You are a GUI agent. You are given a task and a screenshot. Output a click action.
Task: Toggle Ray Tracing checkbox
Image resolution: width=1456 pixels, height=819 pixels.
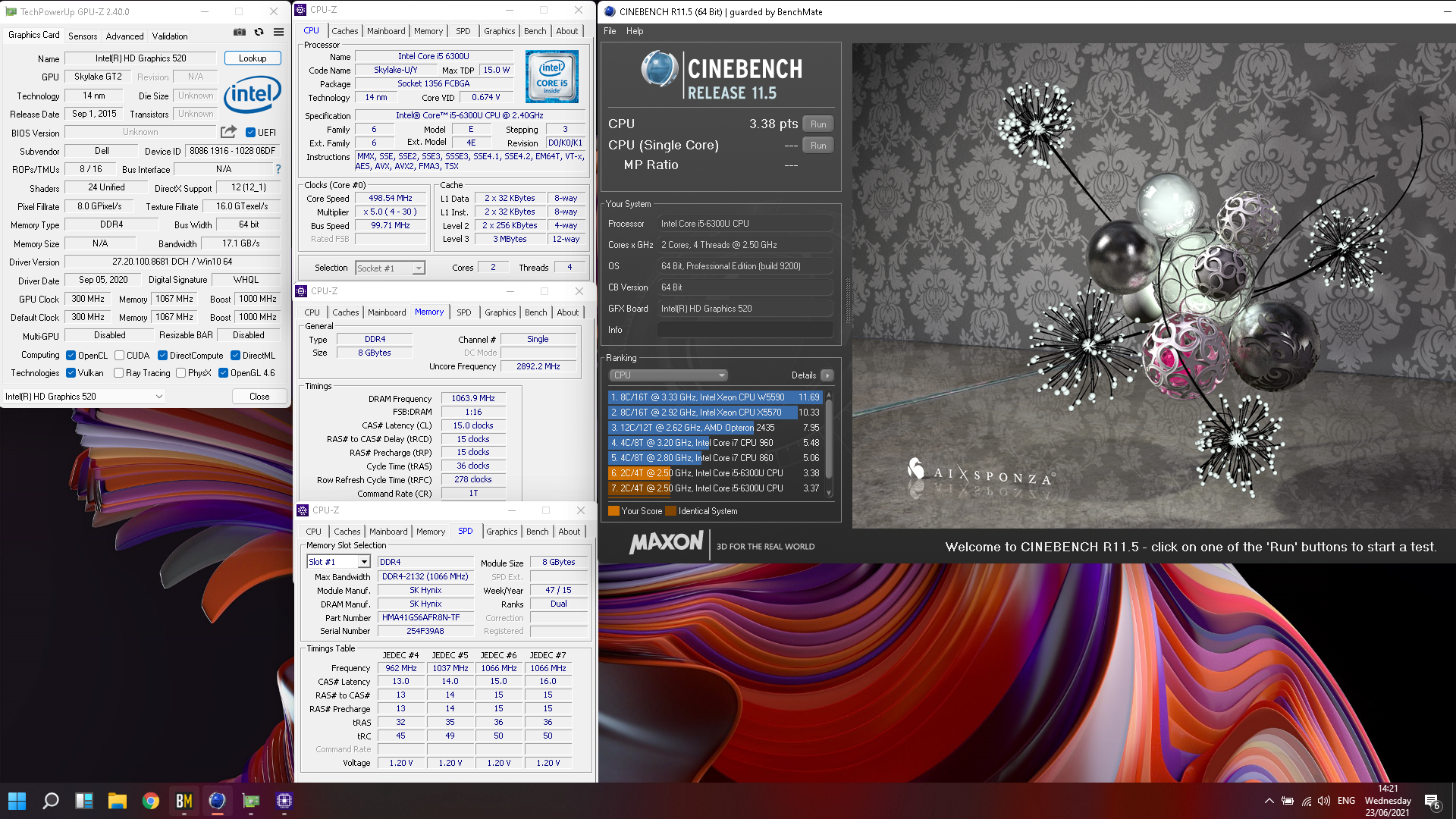(x=118, y=373)
